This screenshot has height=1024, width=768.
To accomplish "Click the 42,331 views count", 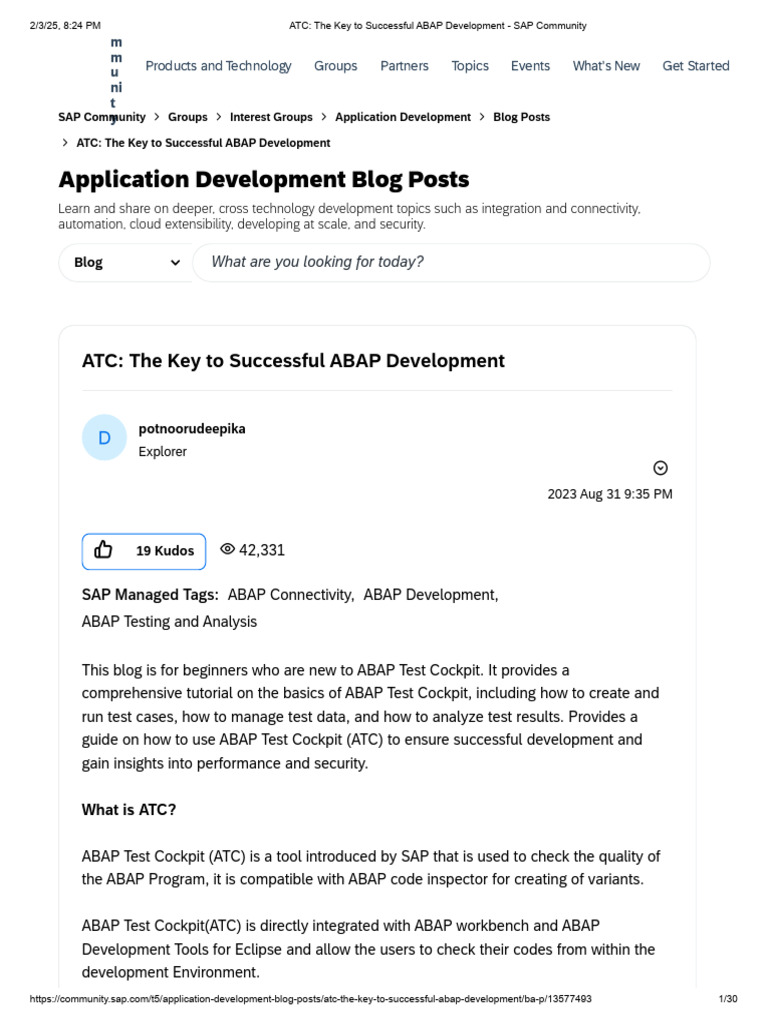I will tap(262, 550).
